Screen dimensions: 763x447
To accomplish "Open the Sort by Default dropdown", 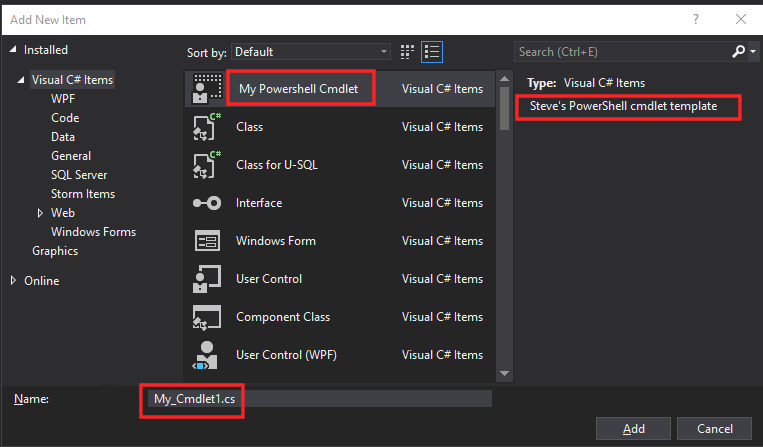I will [311, 51].
